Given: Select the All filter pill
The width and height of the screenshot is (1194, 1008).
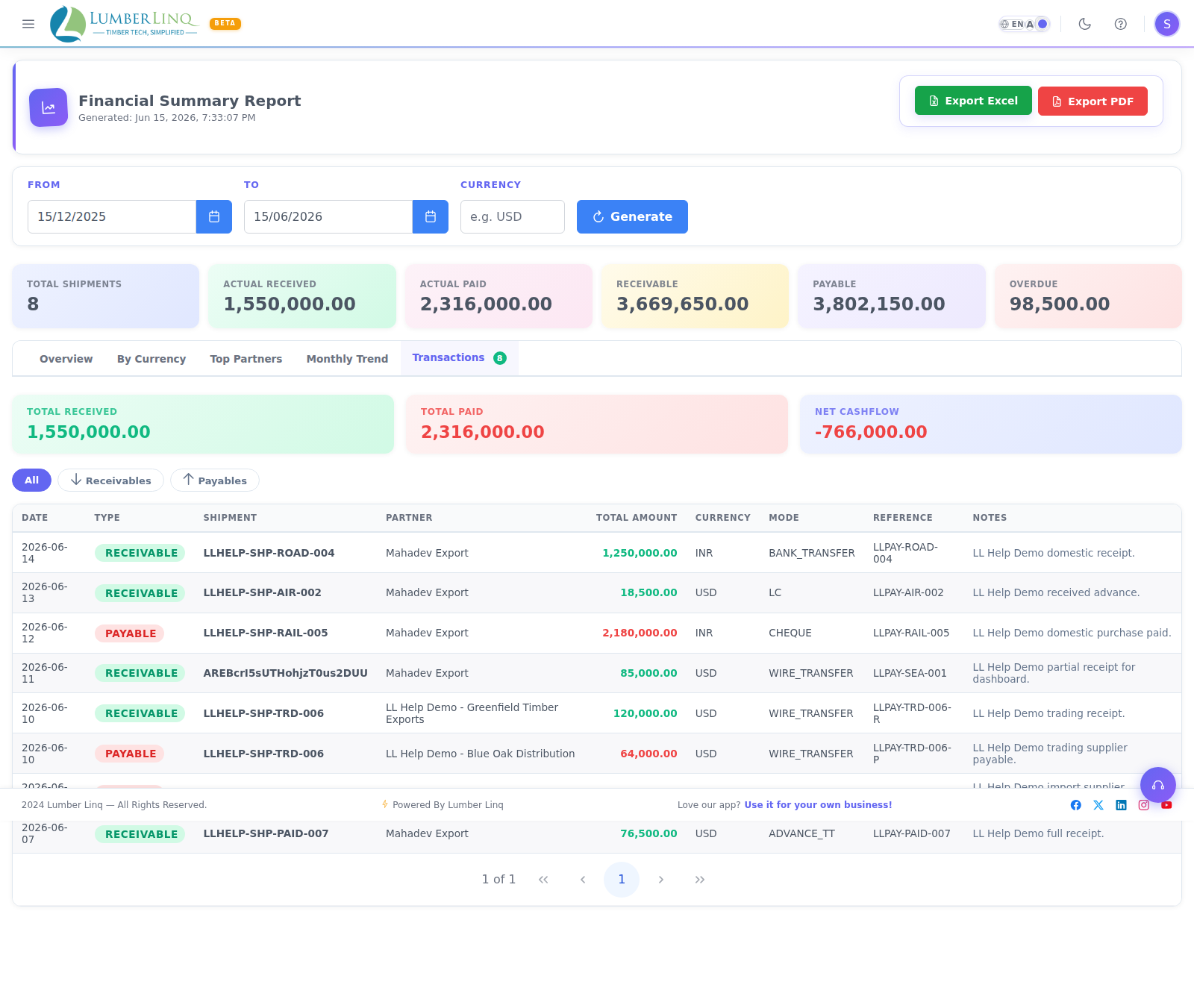Looking at the screenshot, I should tap(31, 480).
